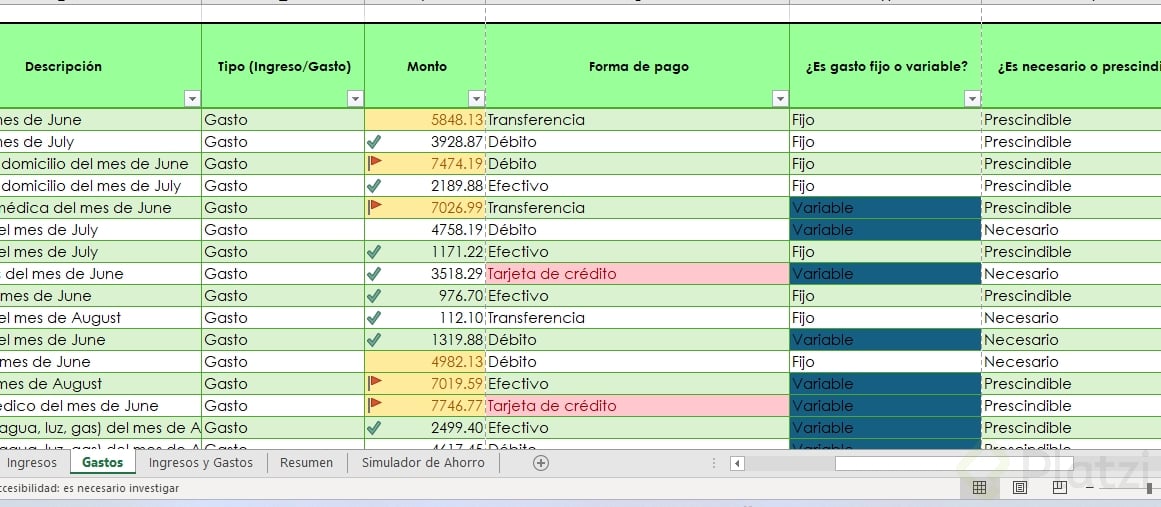Expand the gasto fijo o variable filter
Screen dimensions: 1161x507
(972, 98)
